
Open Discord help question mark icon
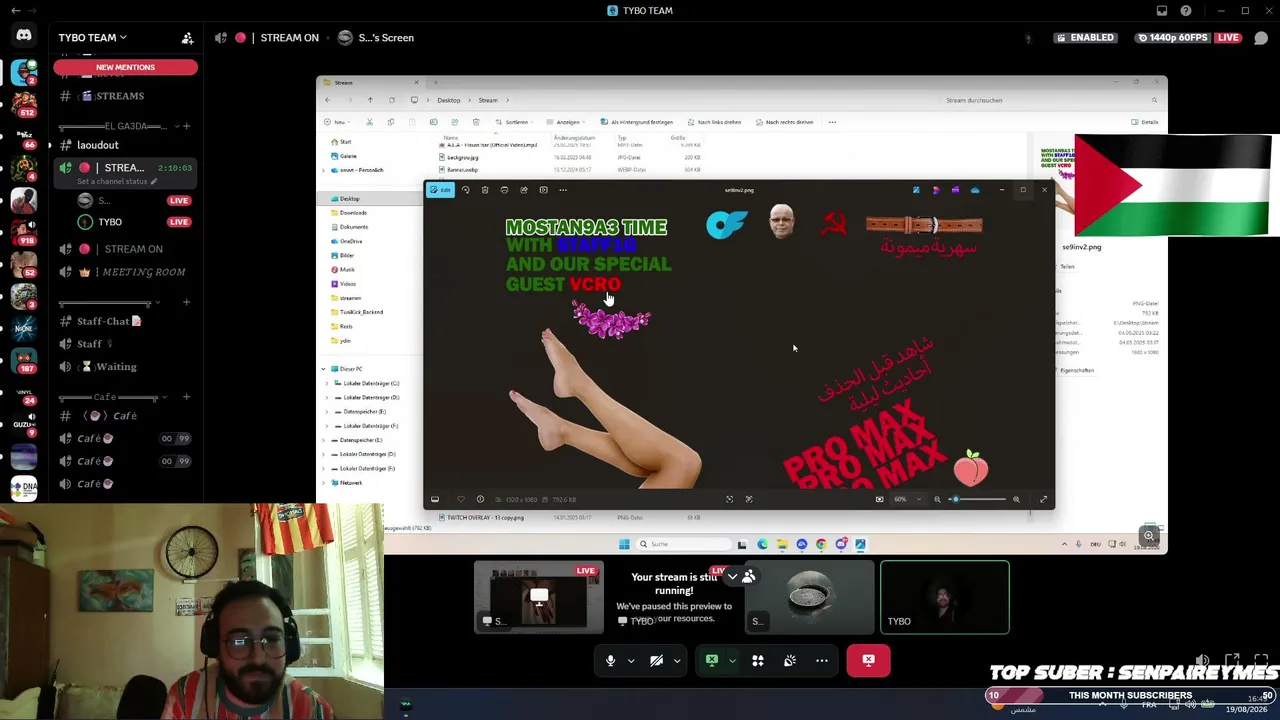point(1186,11)
